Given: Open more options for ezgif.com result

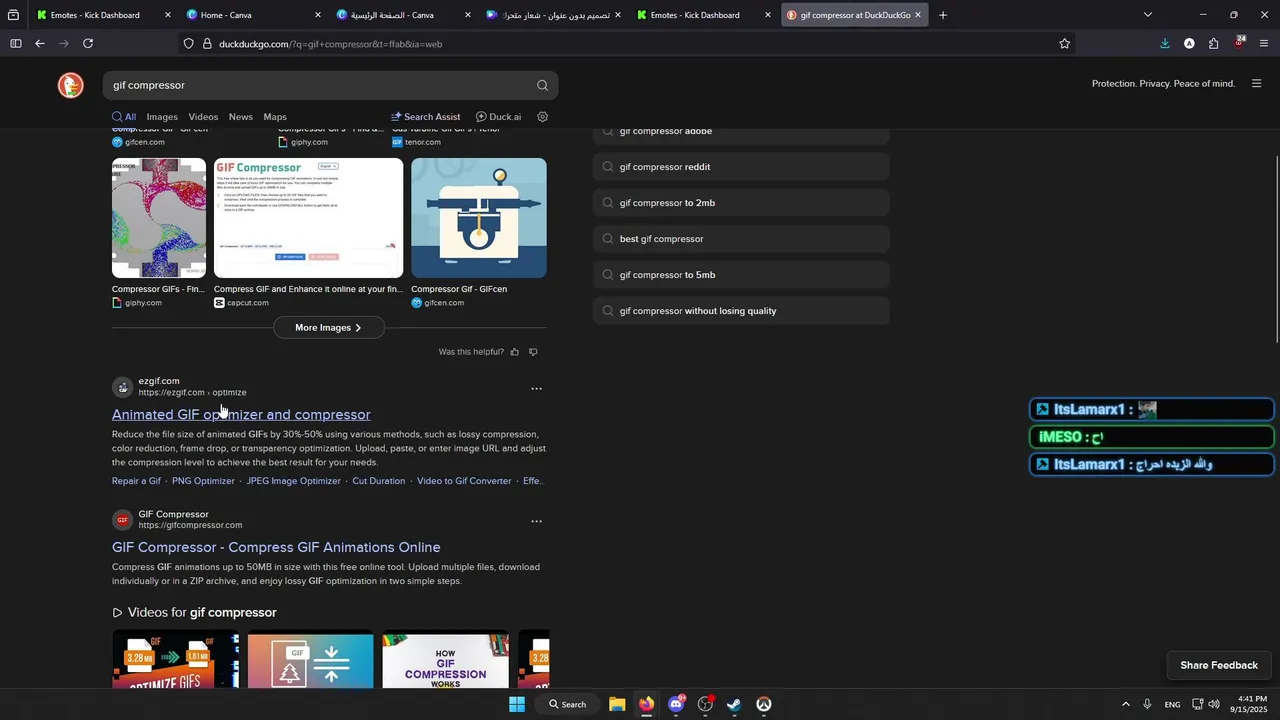Looking at the screenshot, I should click(x=536, y=388).
